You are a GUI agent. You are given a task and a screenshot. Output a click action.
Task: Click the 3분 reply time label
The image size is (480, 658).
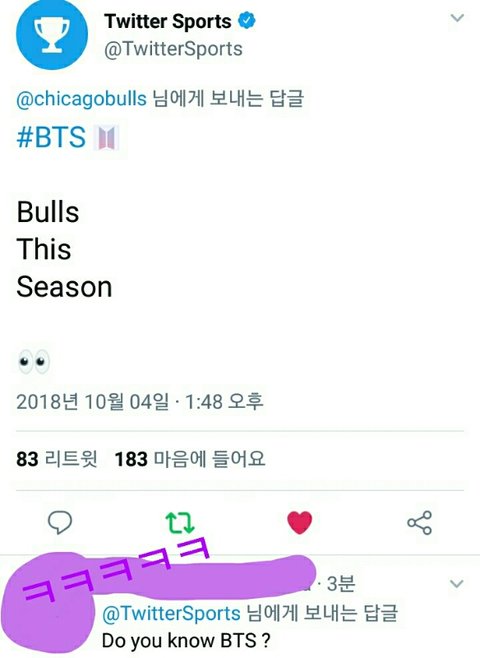point(341,583)
